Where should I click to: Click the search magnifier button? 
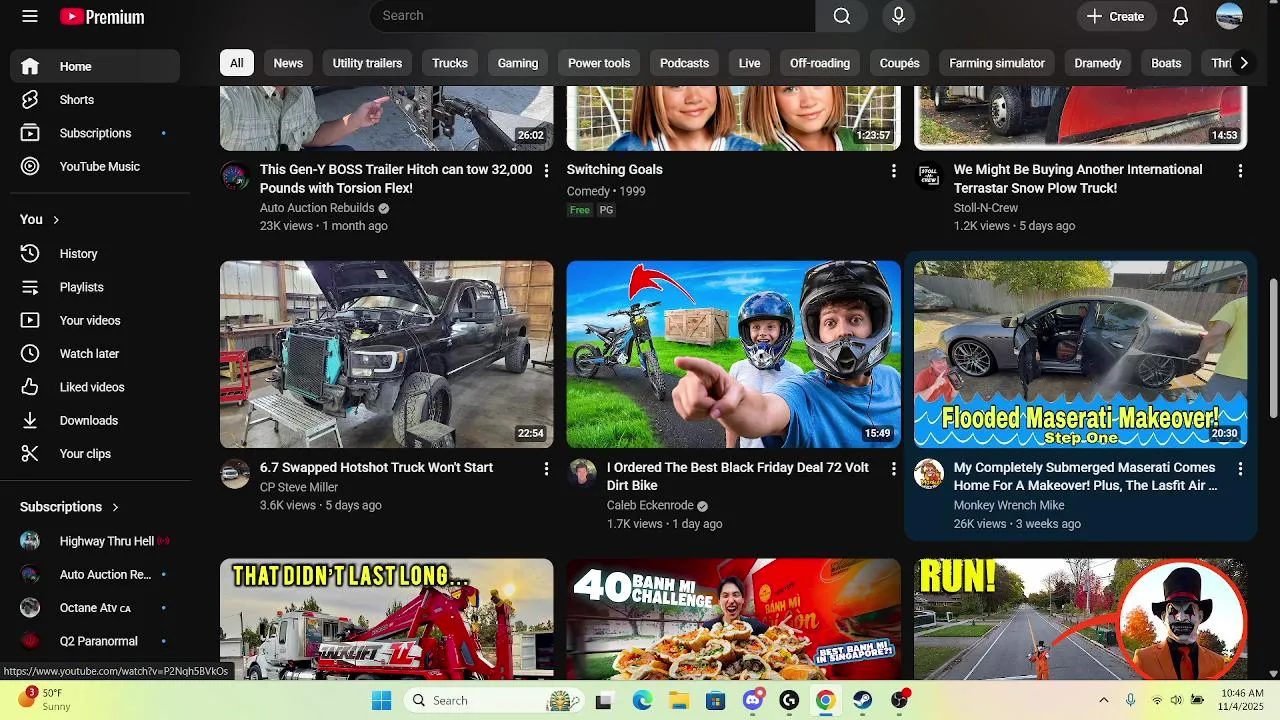(842, 16)
